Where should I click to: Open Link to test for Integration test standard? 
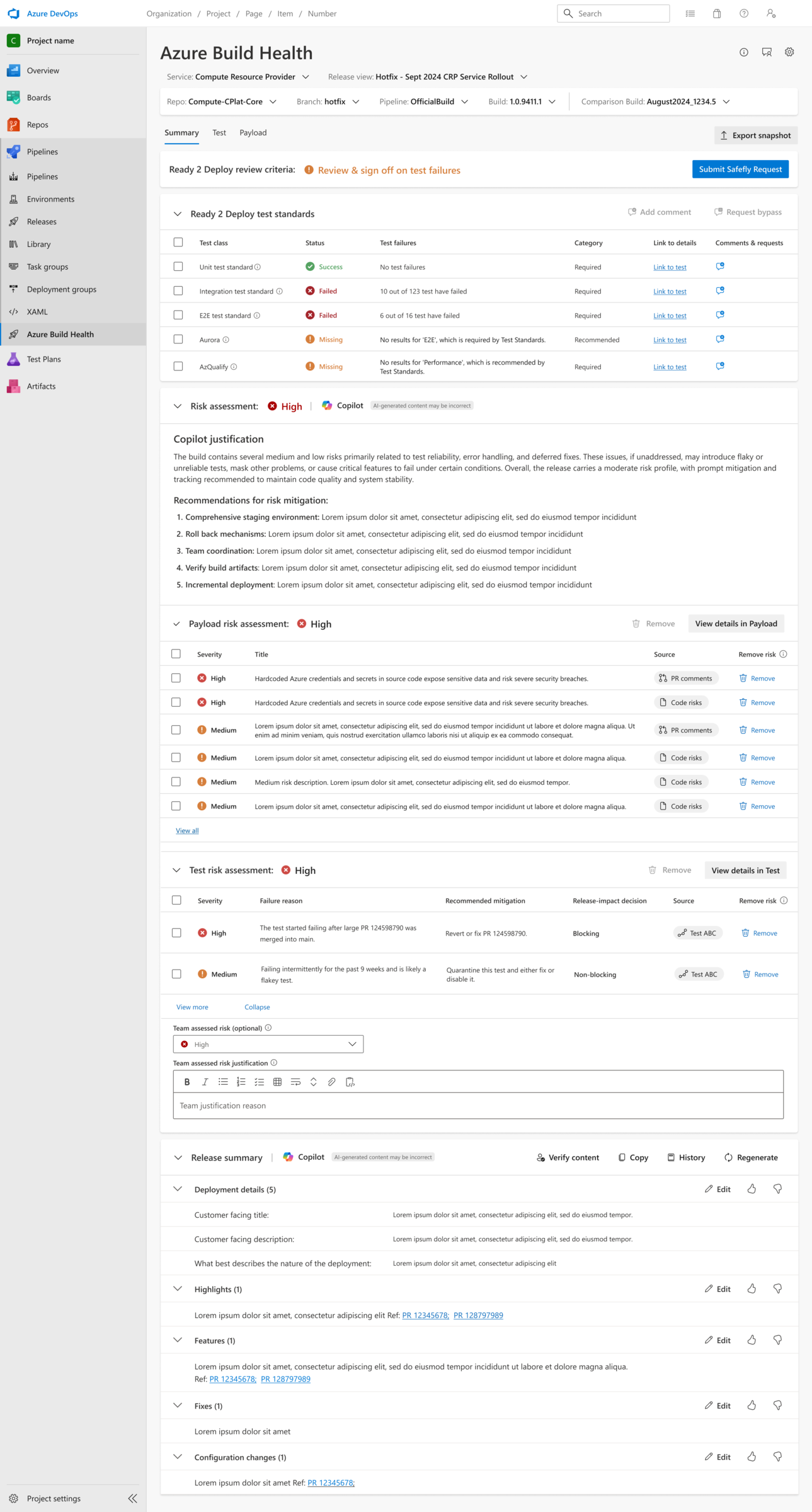click(x=670, y=291)
